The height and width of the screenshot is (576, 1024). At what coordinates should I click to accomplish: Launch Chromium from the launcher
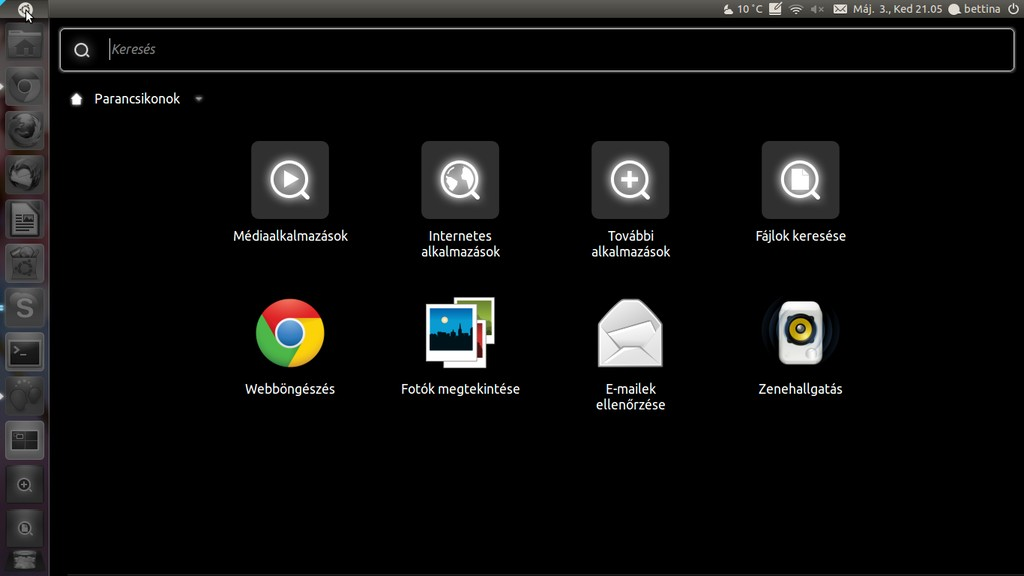[x=25, y=86]
